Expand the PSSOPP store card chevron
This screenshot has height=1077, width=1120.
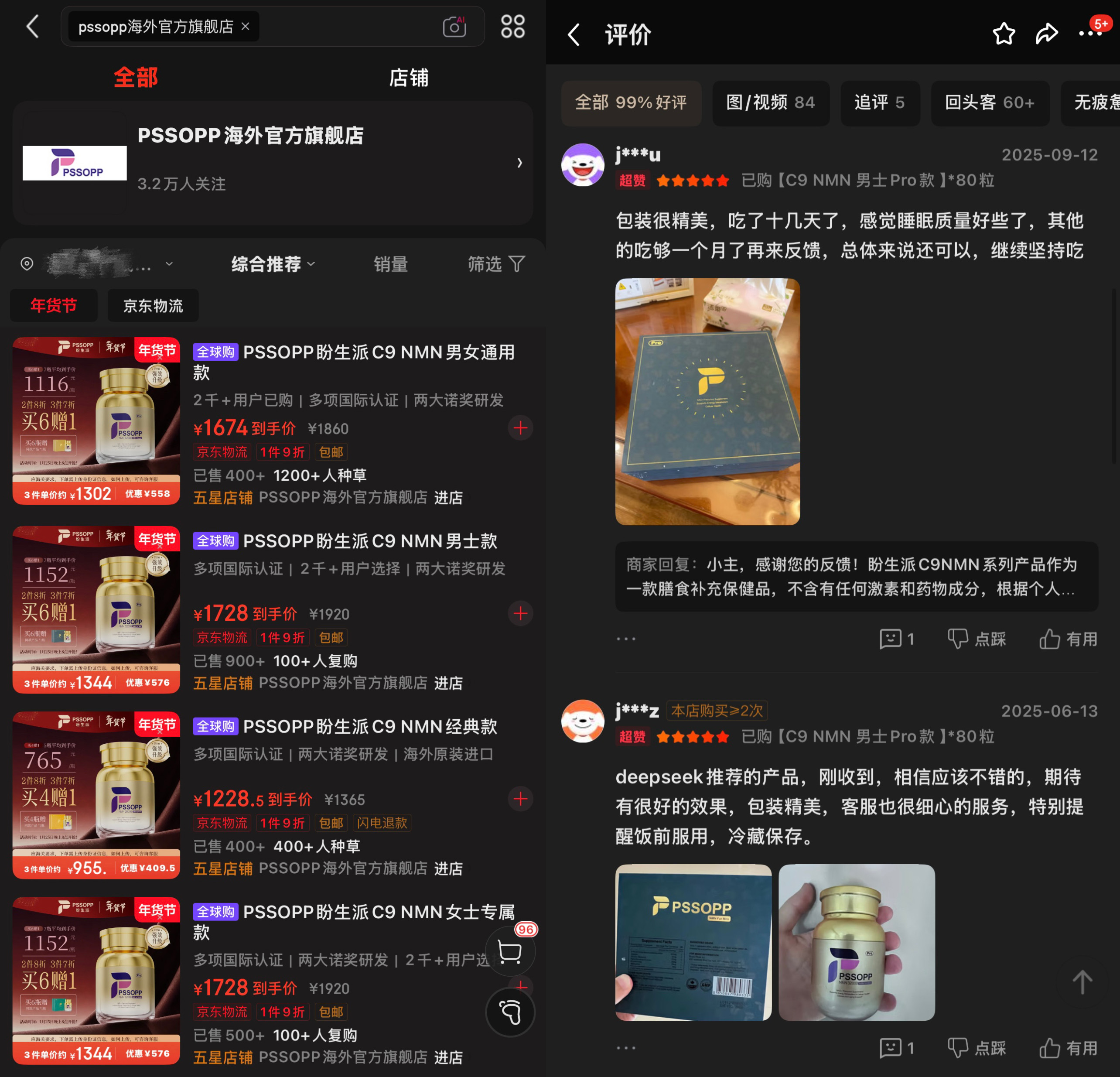(519, 163)
